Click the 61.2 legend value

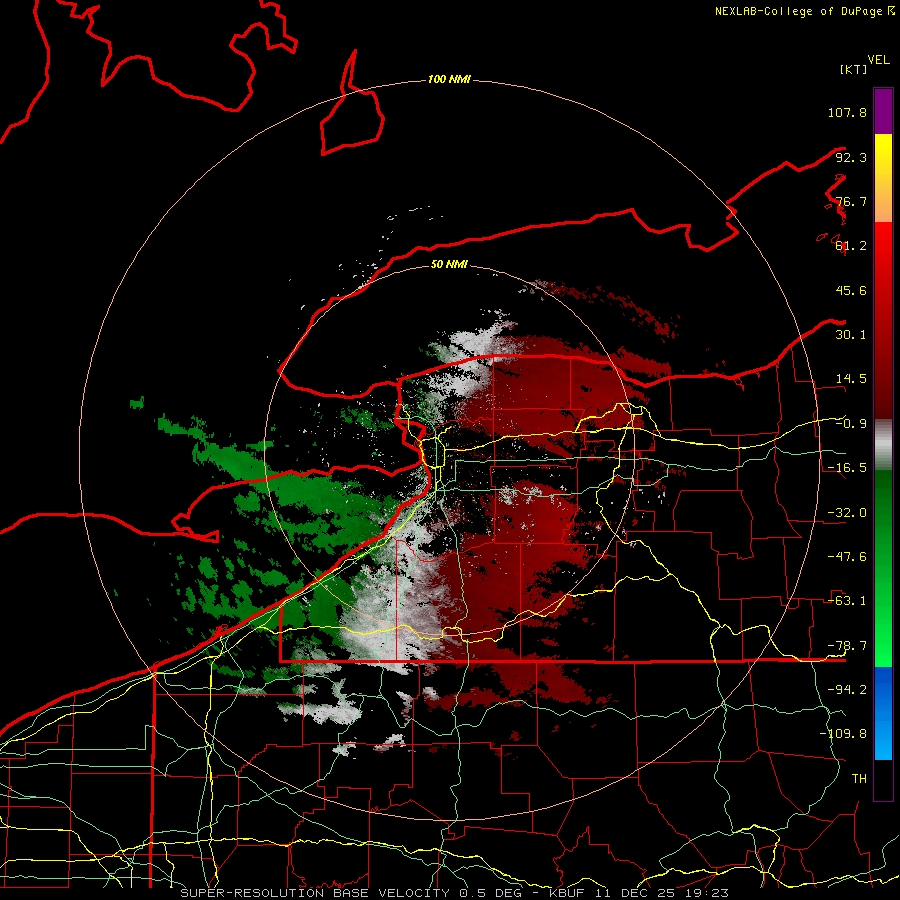pyautogui.click(x=851, y=246)
